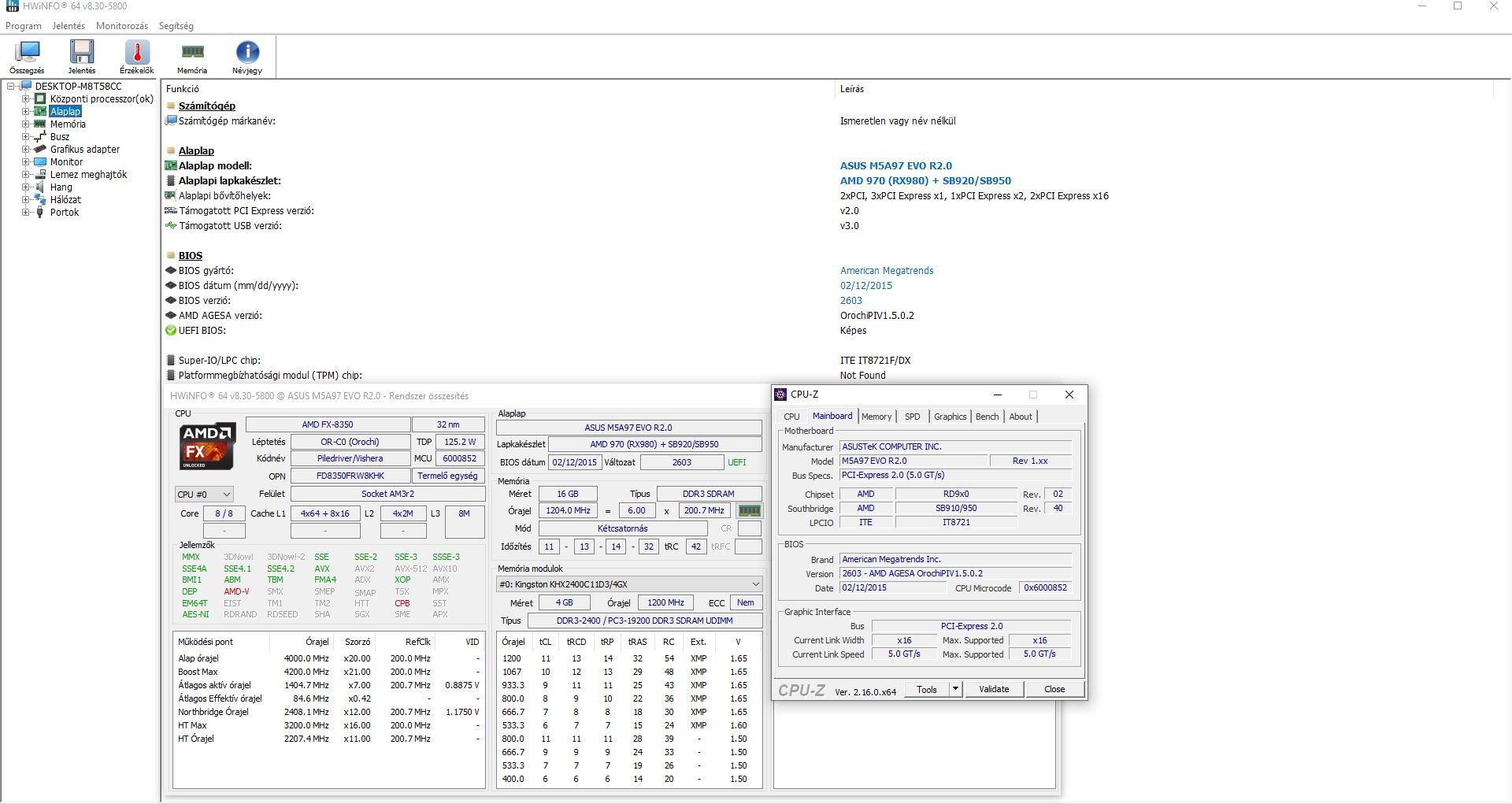
Task: Click the Validate button in CPU-Z
Action: click(x=994, y=689)
